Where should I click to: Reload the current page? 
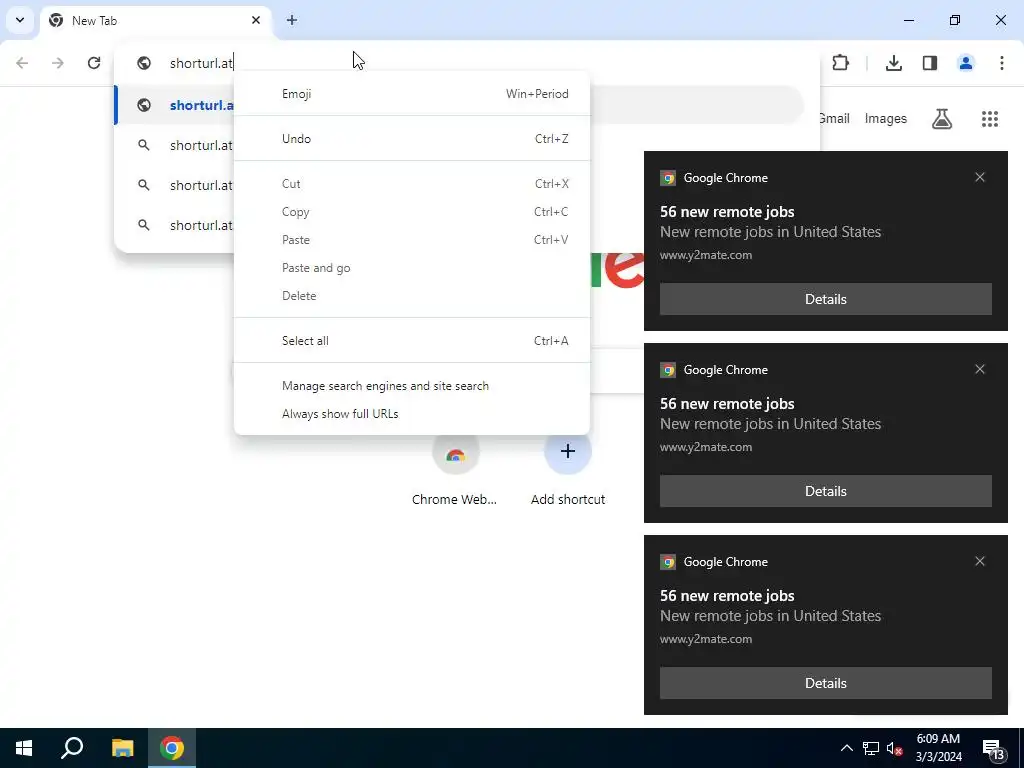94,63
